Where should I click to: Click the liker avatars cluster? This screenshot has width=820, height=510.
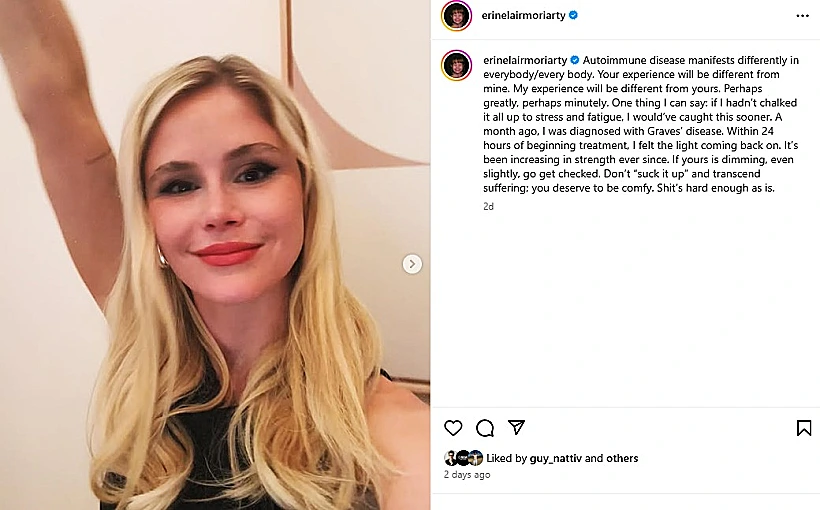463,458
